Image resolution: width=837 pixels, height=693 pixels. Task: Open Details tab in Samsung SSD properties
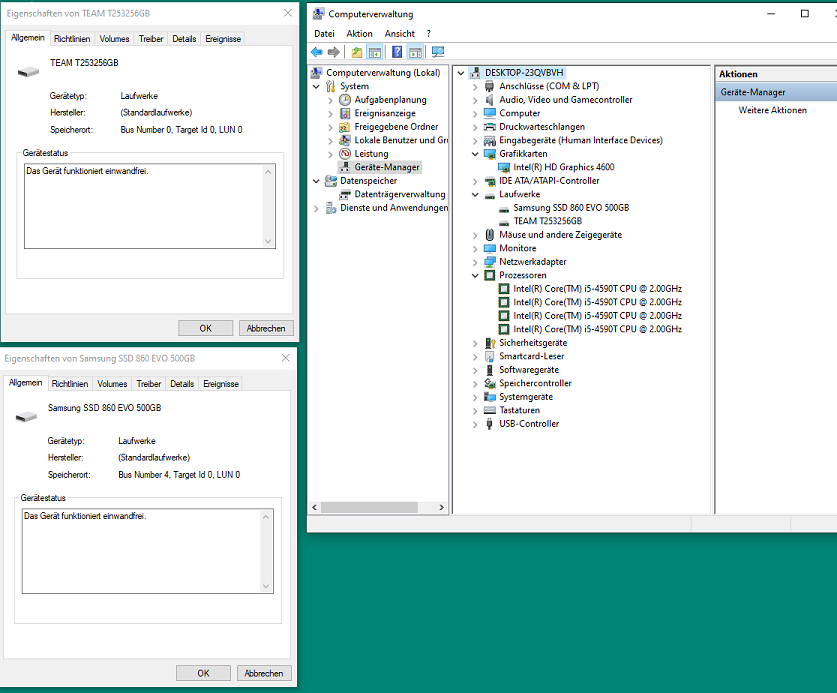[182, 384]
